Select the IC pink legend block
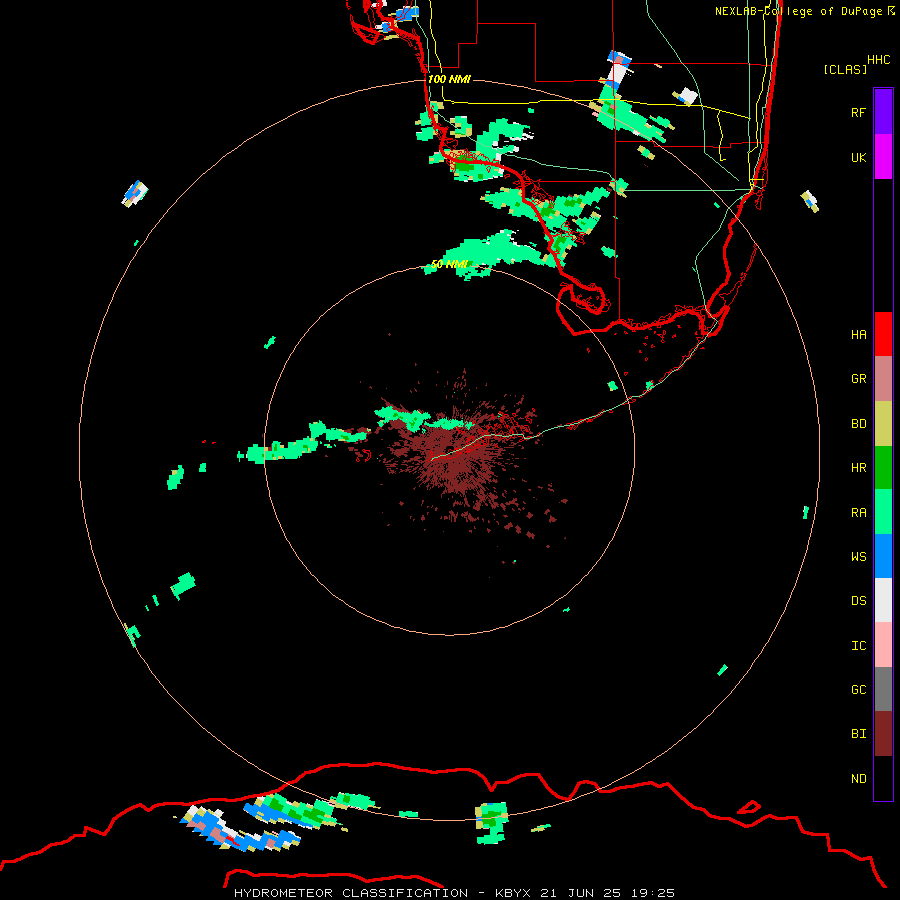900x900 pixels. (883, 645)
